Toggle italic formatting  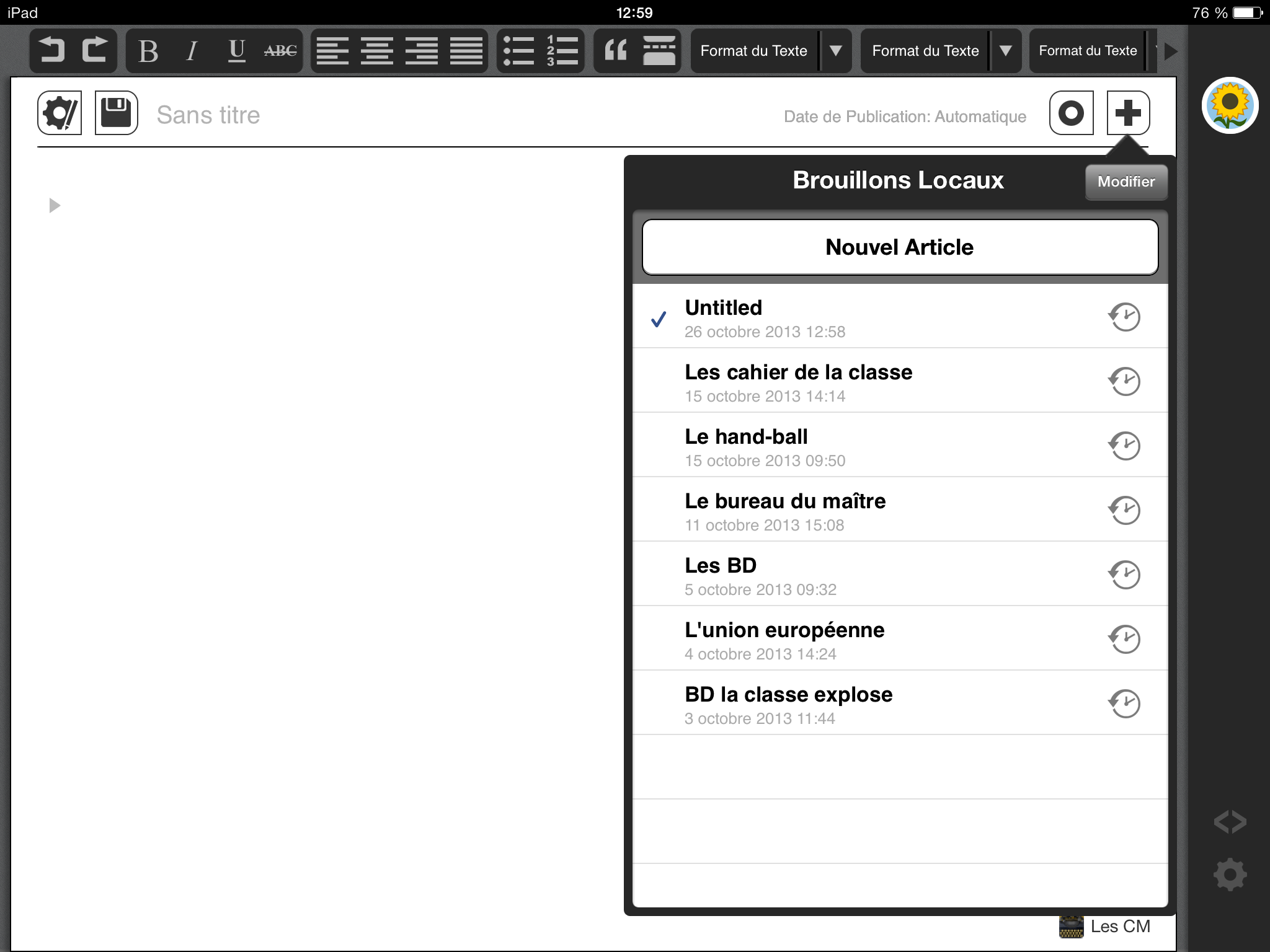192,50
